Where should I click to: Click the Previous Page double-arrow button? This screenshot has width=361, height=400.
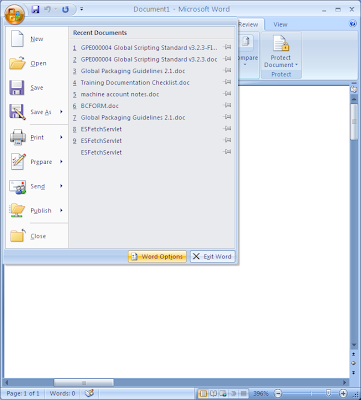point(354,354)
